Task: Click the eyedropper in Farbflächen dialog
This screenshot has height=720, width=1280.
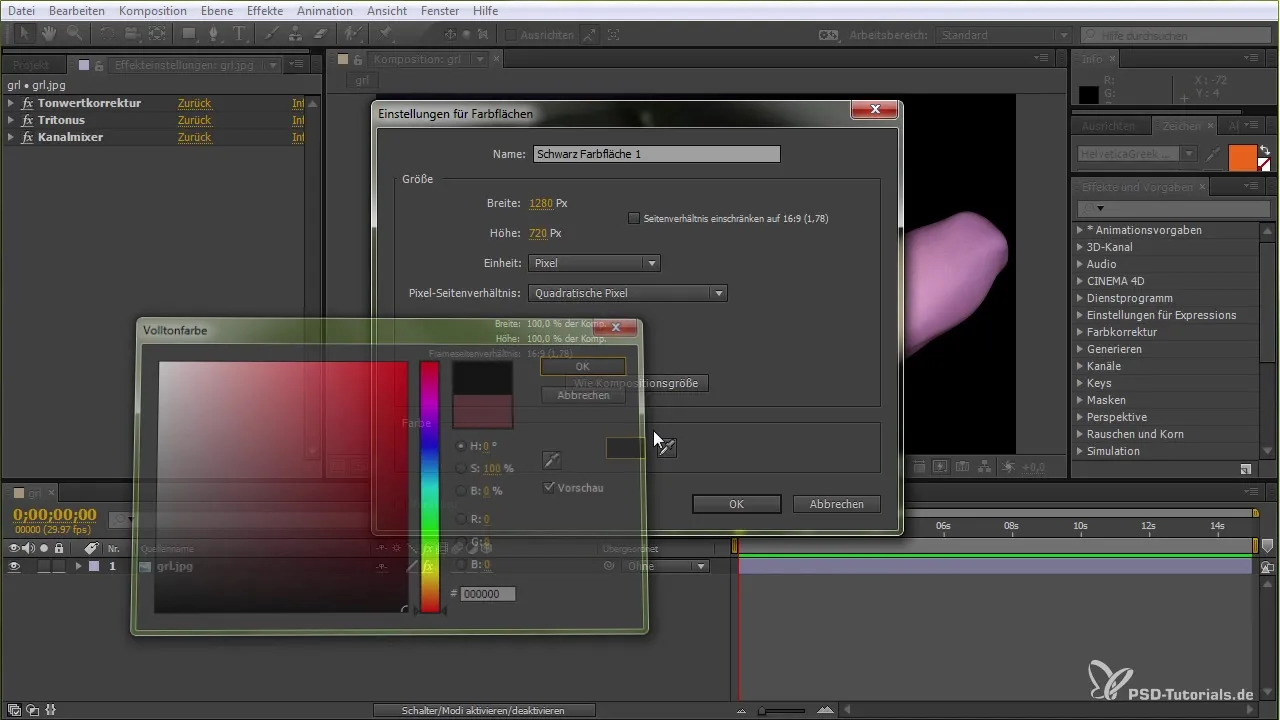Action: (667, 448)
